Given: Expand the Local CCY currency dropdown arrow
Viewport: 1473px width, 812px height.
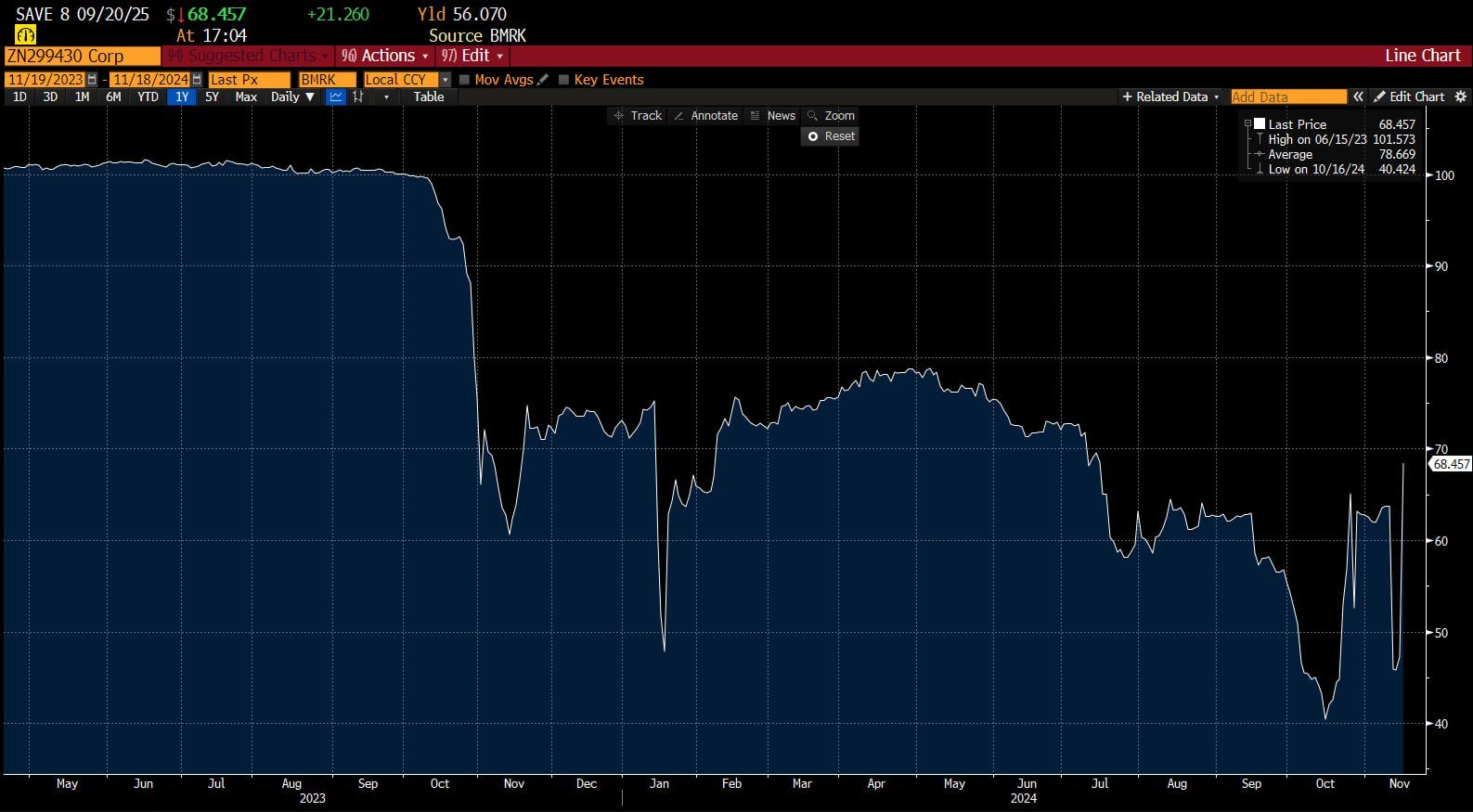Looking at the screenshot, I should pos(446,80).
